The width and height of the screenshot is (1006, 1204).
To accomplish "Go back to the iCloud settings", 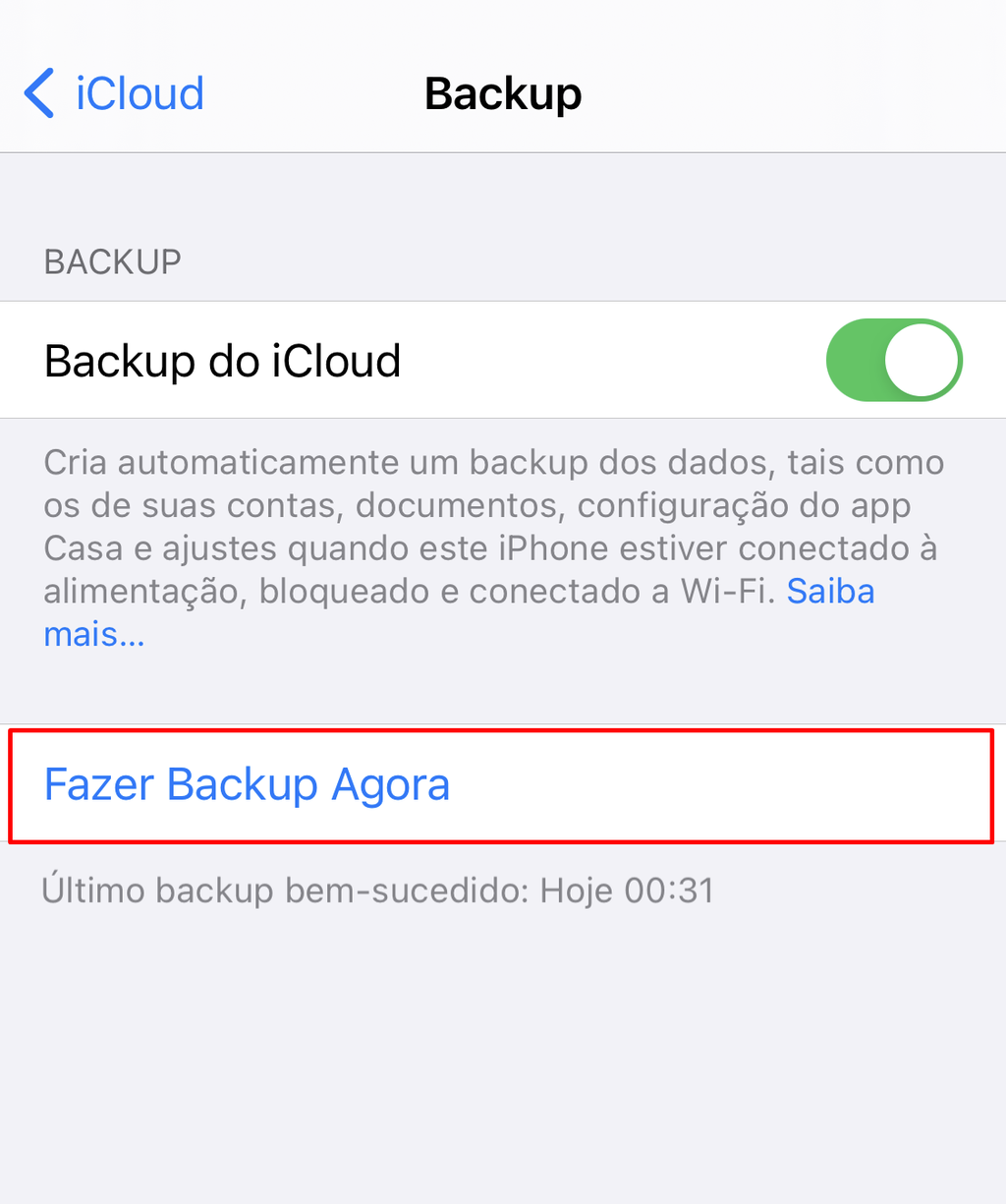I will point(114,93).
